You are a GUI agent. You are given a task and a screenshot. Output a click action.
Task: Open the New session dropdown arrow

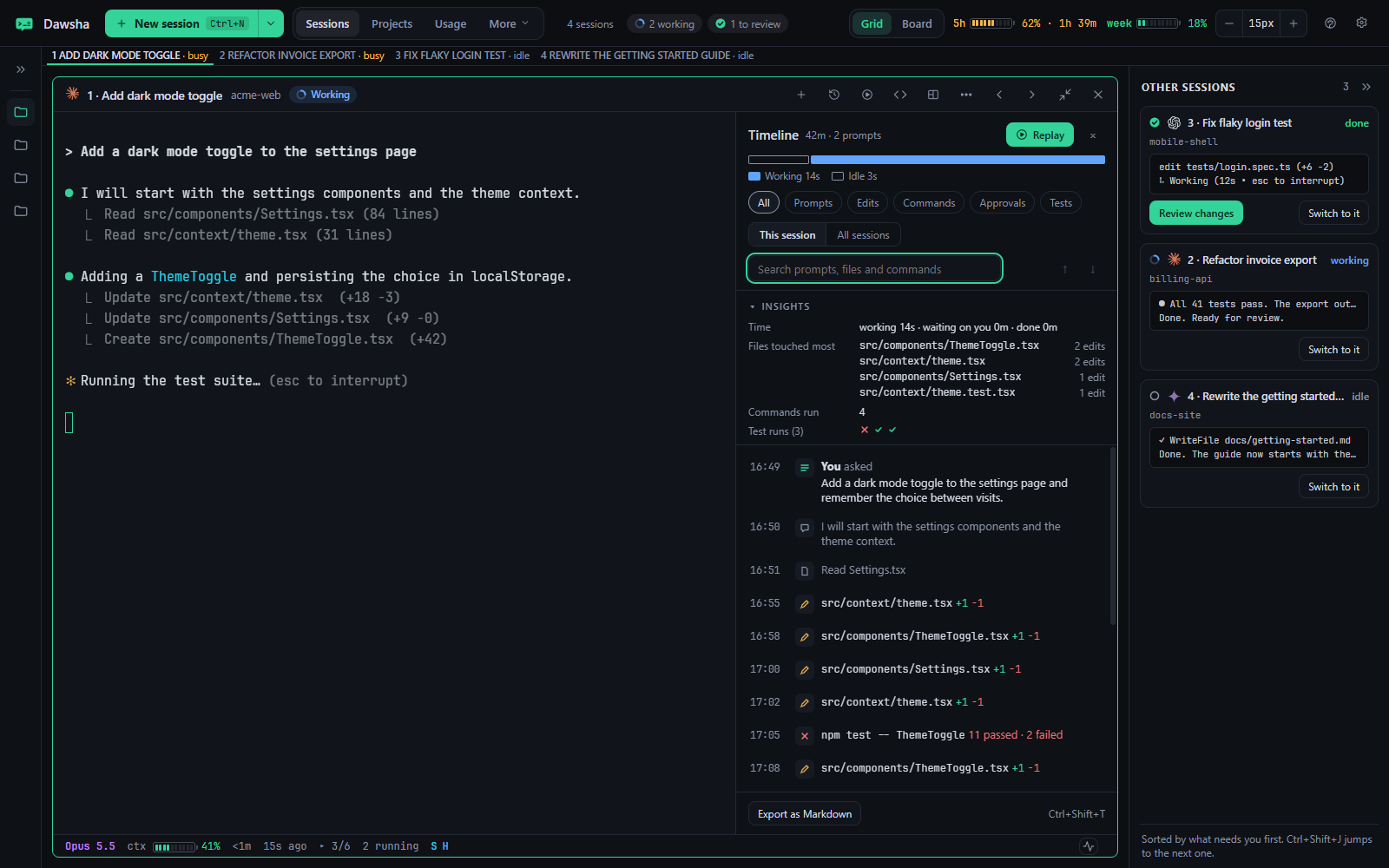271,23
